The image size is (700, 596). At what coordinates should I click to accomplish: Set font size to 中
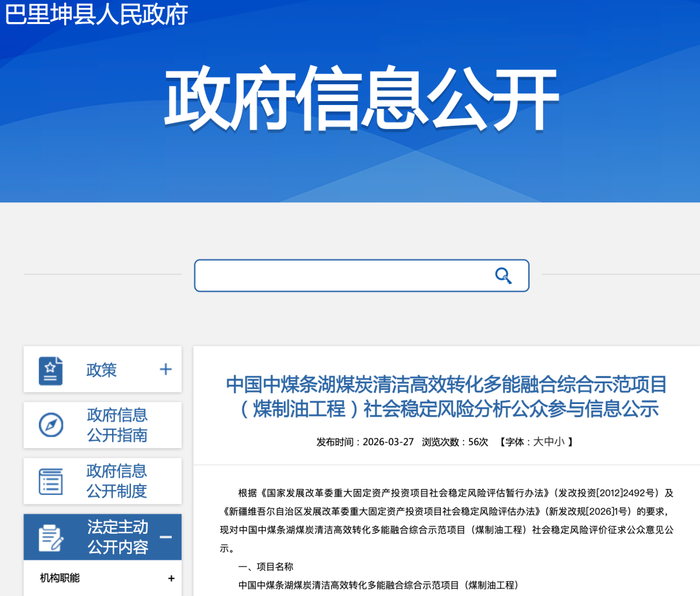point(548,442)
